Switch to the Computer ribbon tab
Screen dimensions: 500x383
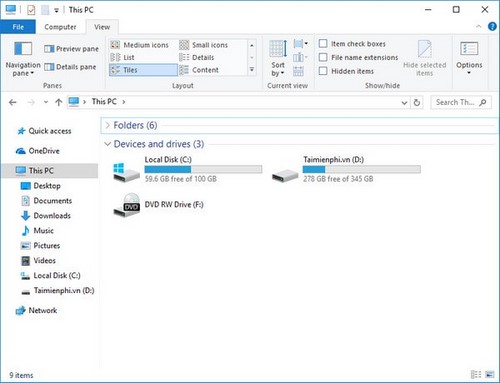coord(60,27)
